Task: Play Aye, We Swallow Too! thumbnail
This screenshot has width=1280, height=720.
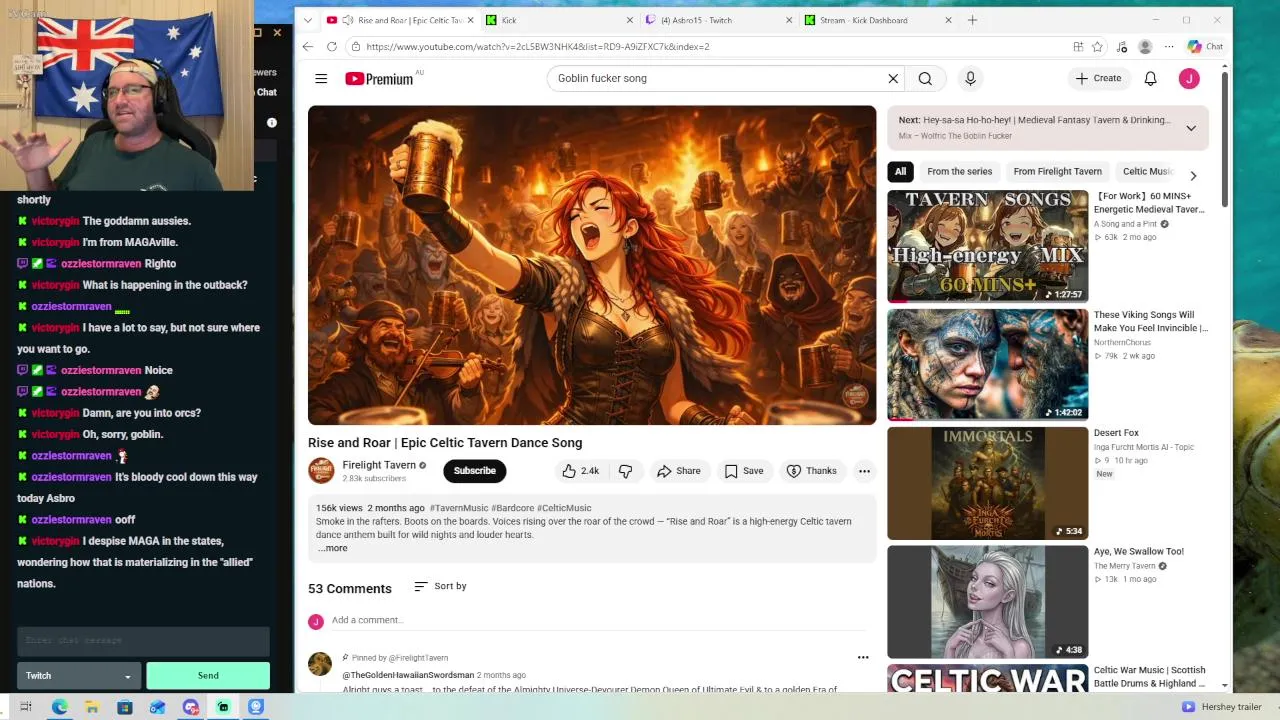Action: click(x=987, y=602)
